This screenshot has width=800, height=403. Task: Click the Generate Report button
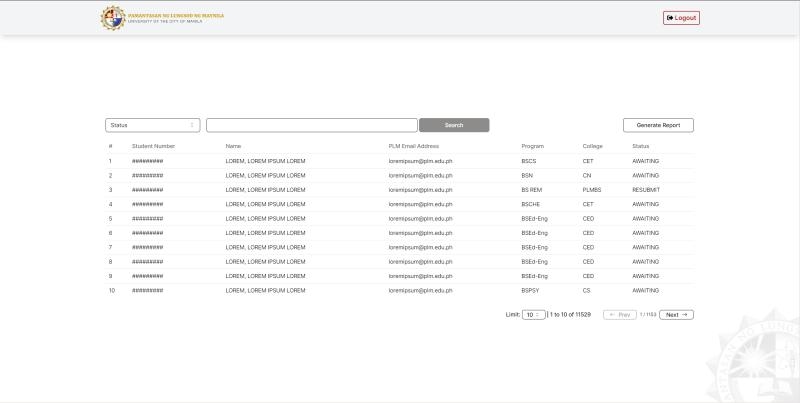(658, 125)
